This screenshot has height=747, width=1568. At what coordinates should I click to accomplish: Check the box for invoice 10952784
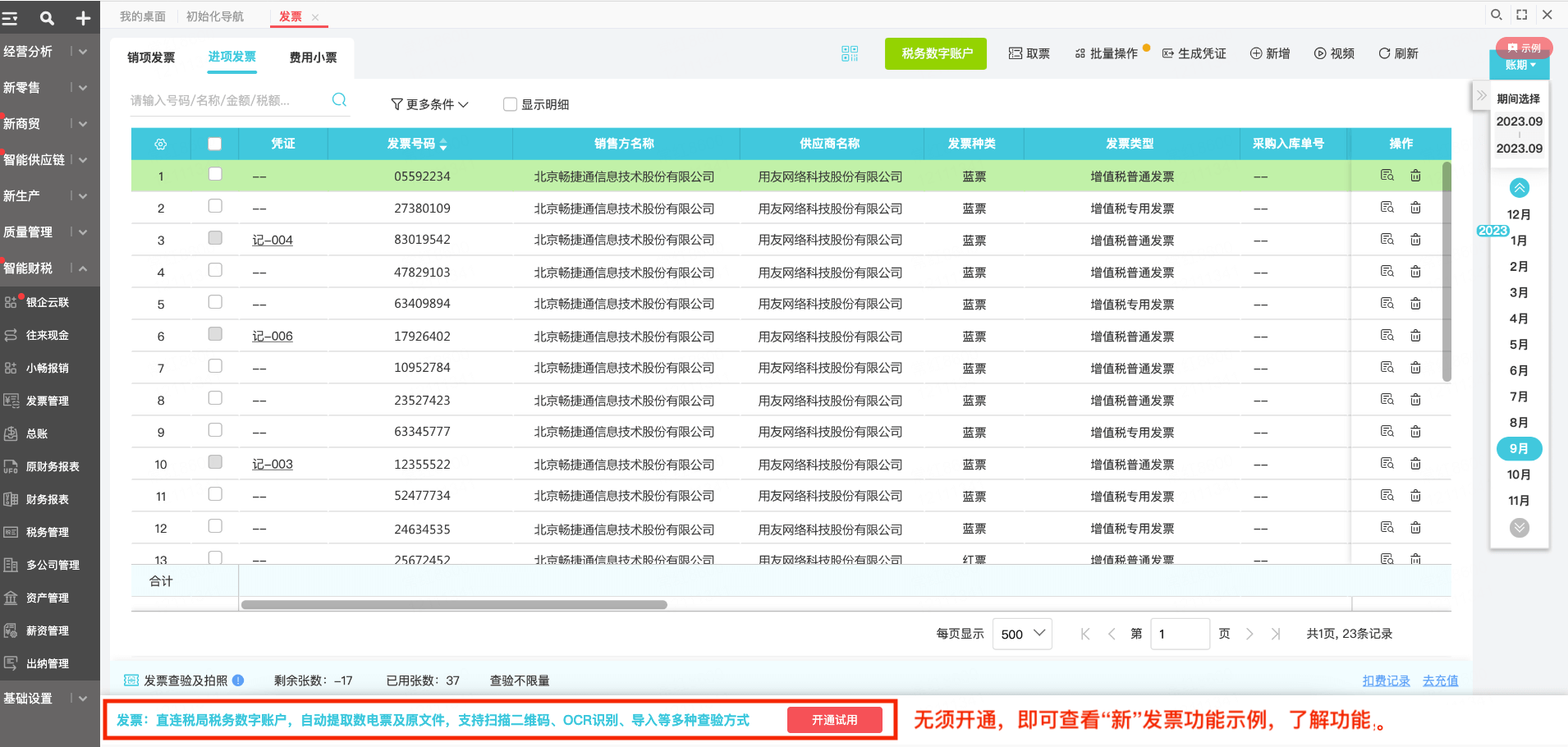click(215, 366)
